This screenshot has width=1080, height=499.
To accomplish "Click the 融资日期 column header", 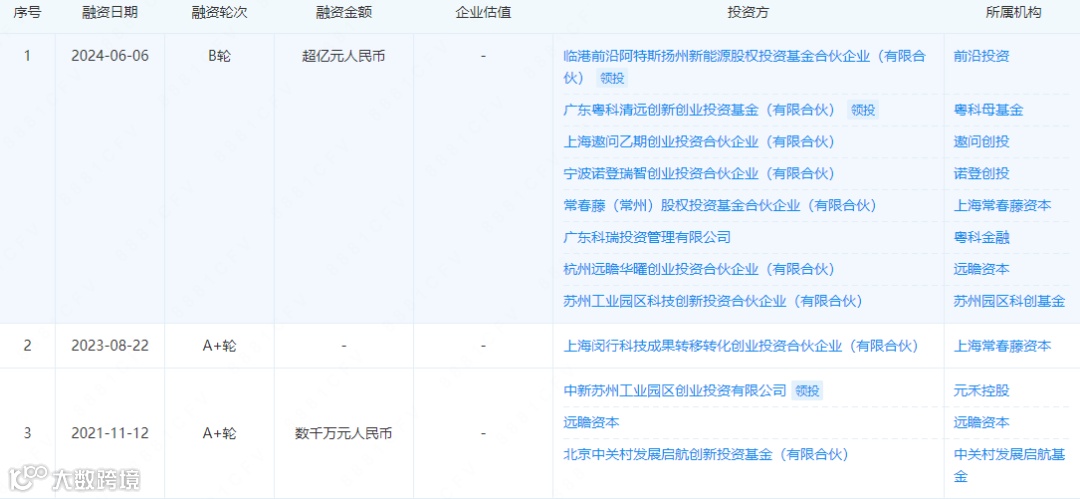I will [x=110, y=13].
